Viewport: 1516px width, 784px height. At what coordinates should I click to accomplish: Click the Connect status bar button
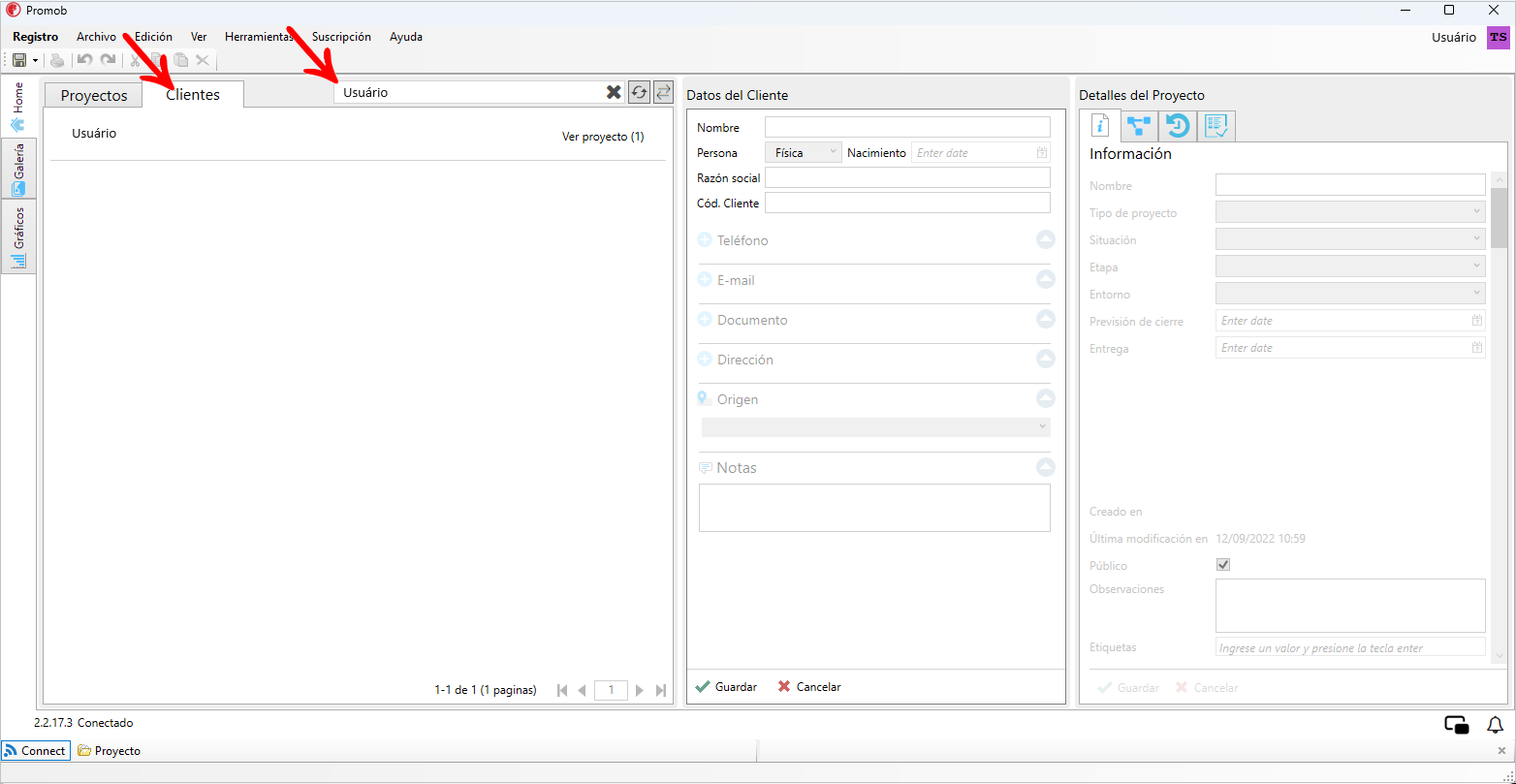click(x=35, y=751)
